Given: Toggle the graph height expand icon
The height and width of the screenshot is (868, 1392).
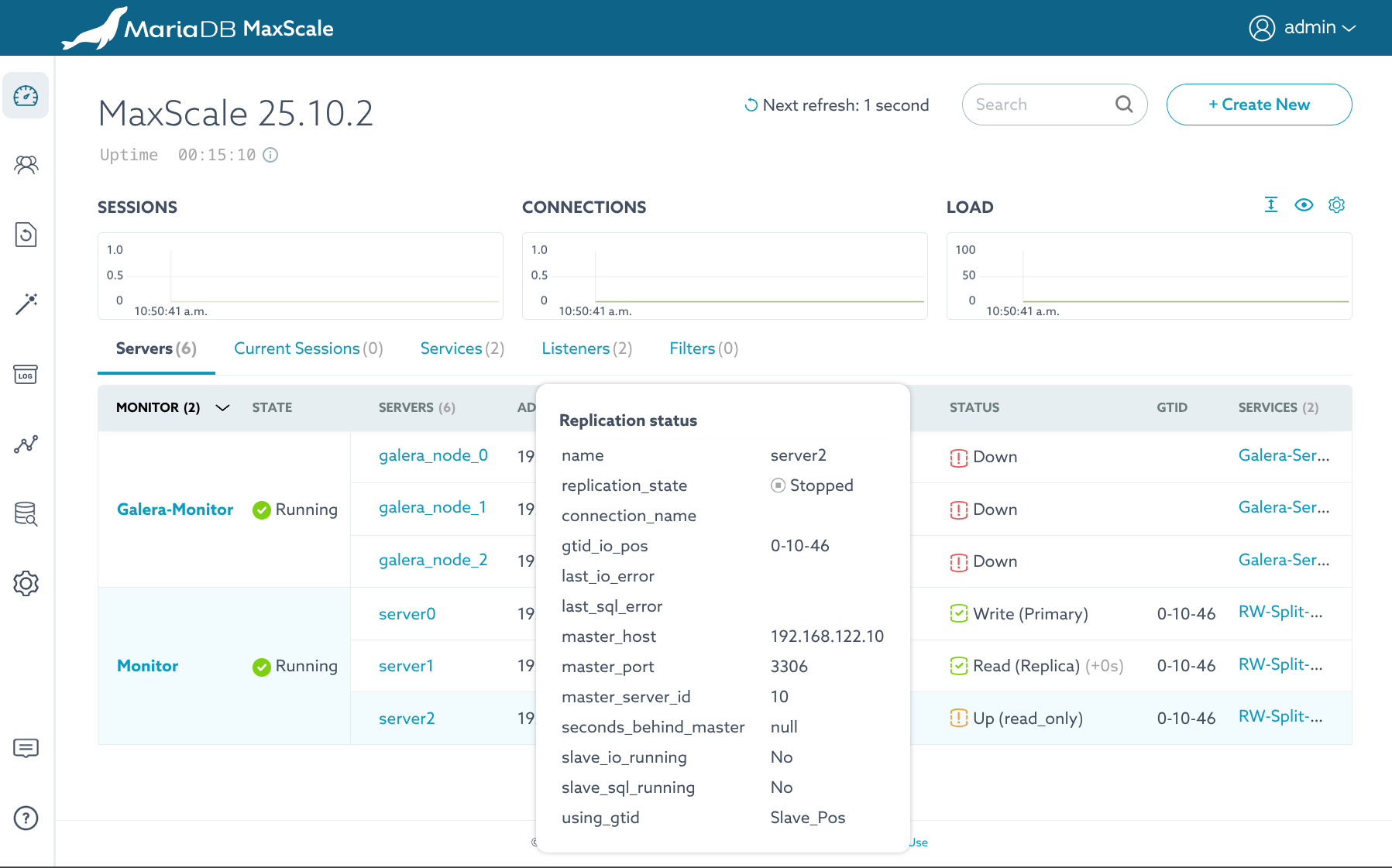Looking at the screenshot, I should click(x=1271, y=205).
